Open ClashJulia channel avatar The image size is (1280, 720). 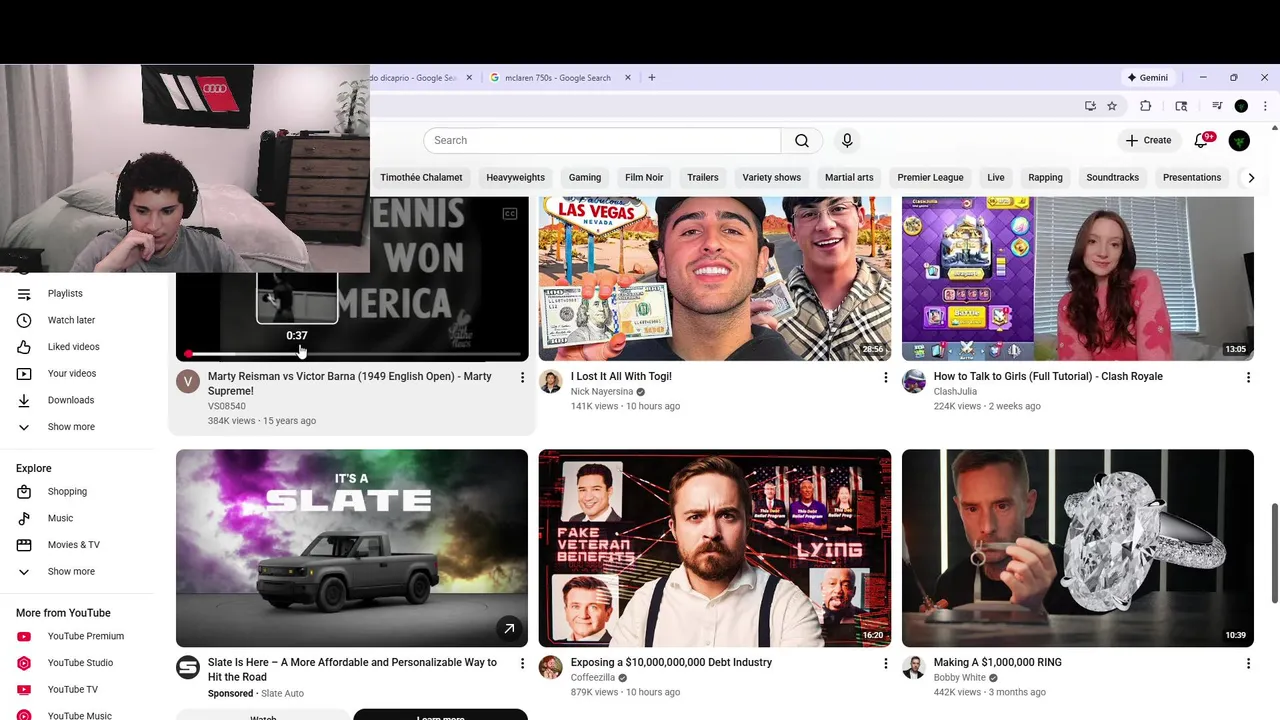(914, 381)
